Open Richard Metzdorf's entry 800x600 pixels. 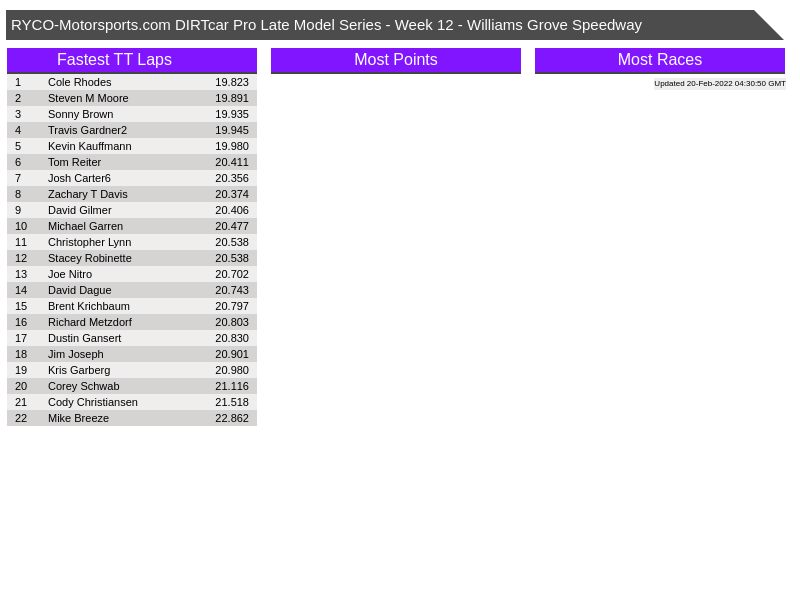(89, 322)
